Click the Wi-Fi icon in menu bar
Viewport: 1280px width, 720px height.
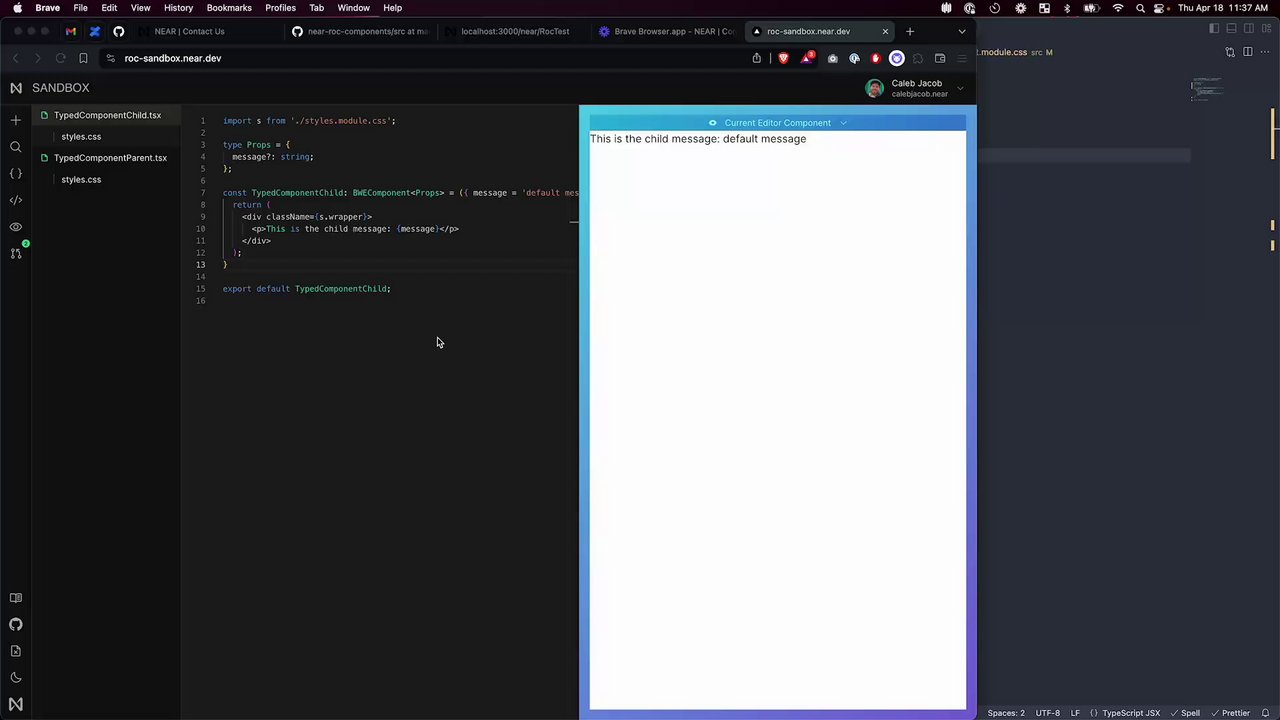1118,8
